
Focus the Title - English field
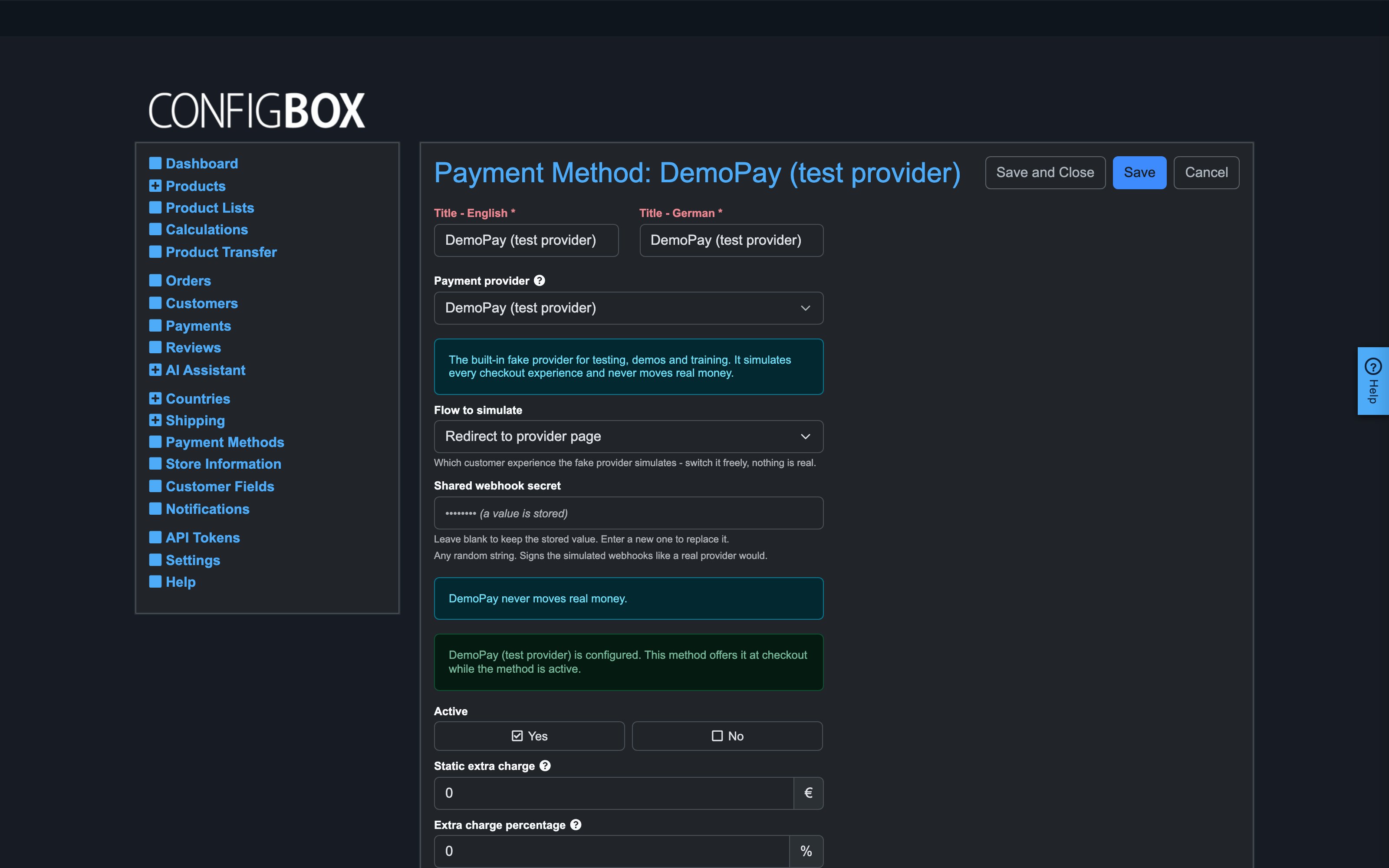pos(527,240)
